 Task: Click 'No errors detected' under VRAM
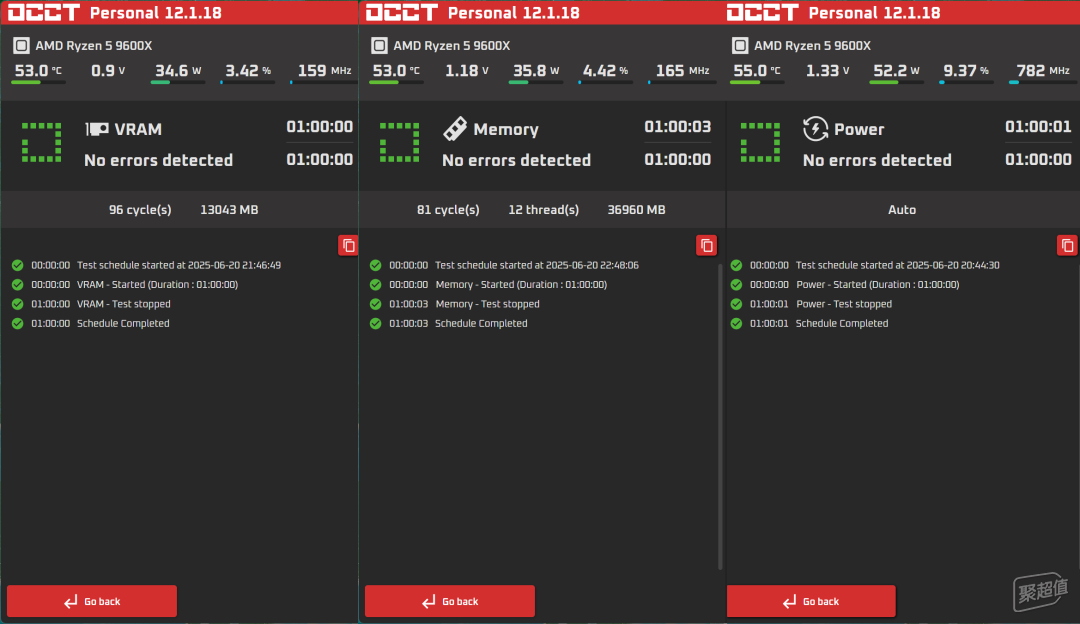click(x=158, y=160)
